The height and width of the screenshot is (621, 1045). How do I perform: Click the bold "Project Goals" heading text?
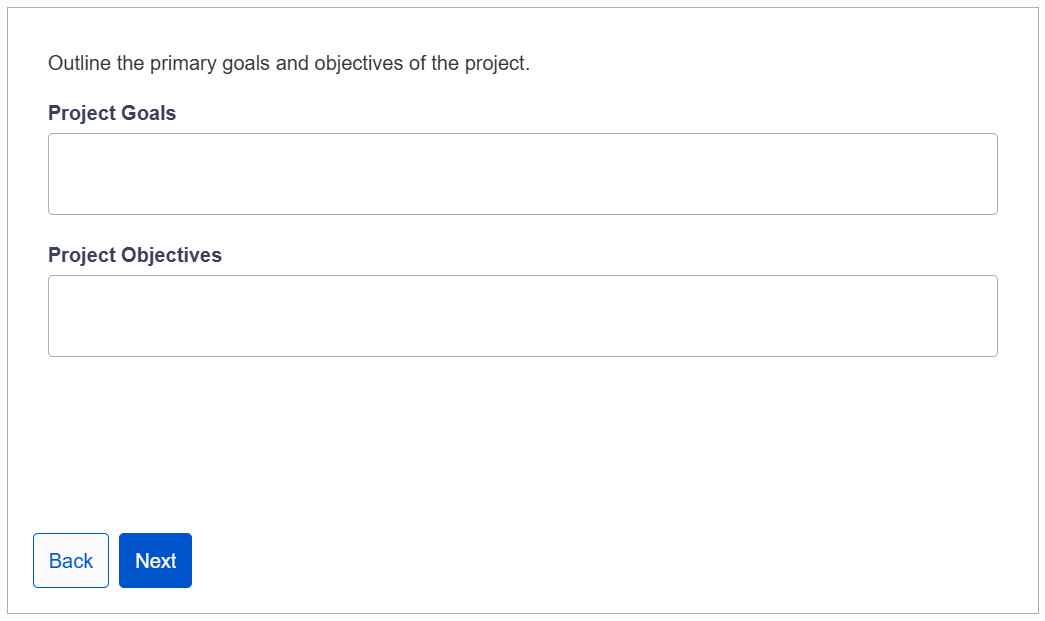[x=112, y=113]
